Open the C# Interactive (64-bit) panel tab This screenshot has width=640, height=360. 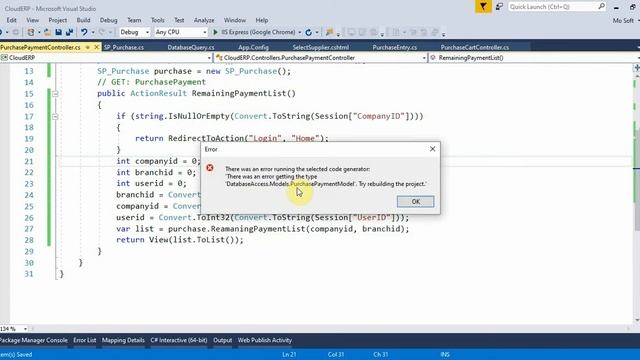click(179, 340)
